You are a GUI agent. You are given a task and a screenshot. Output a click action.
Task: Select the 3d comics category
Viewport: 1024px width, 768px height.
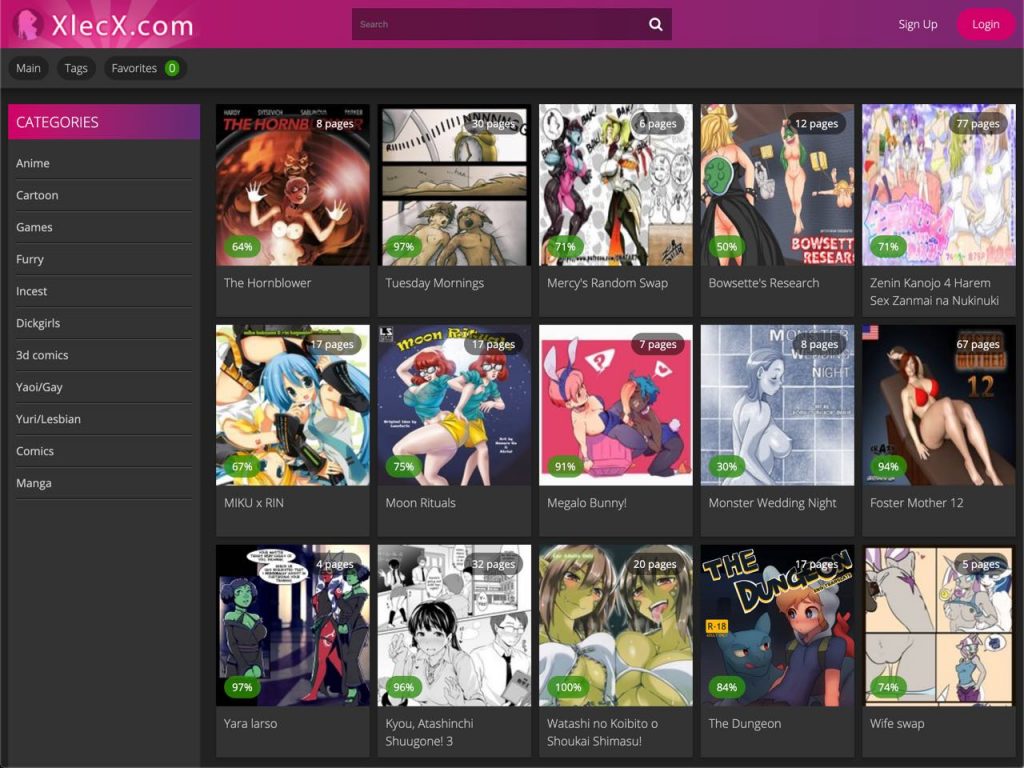pyautogui.click(x=42, y=355)
